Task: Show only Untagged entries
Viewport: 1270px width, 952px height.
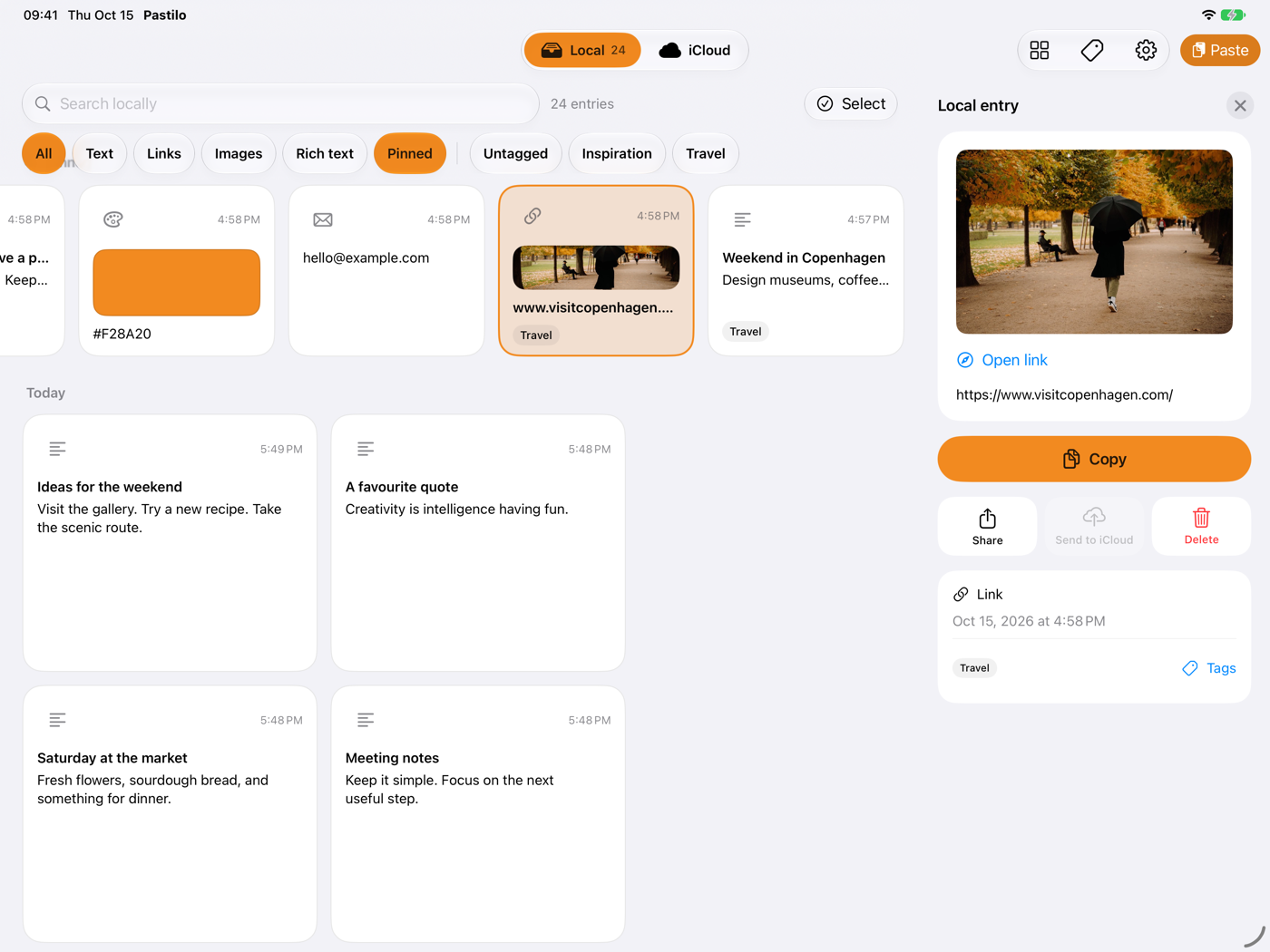Action: pos(515,154)
